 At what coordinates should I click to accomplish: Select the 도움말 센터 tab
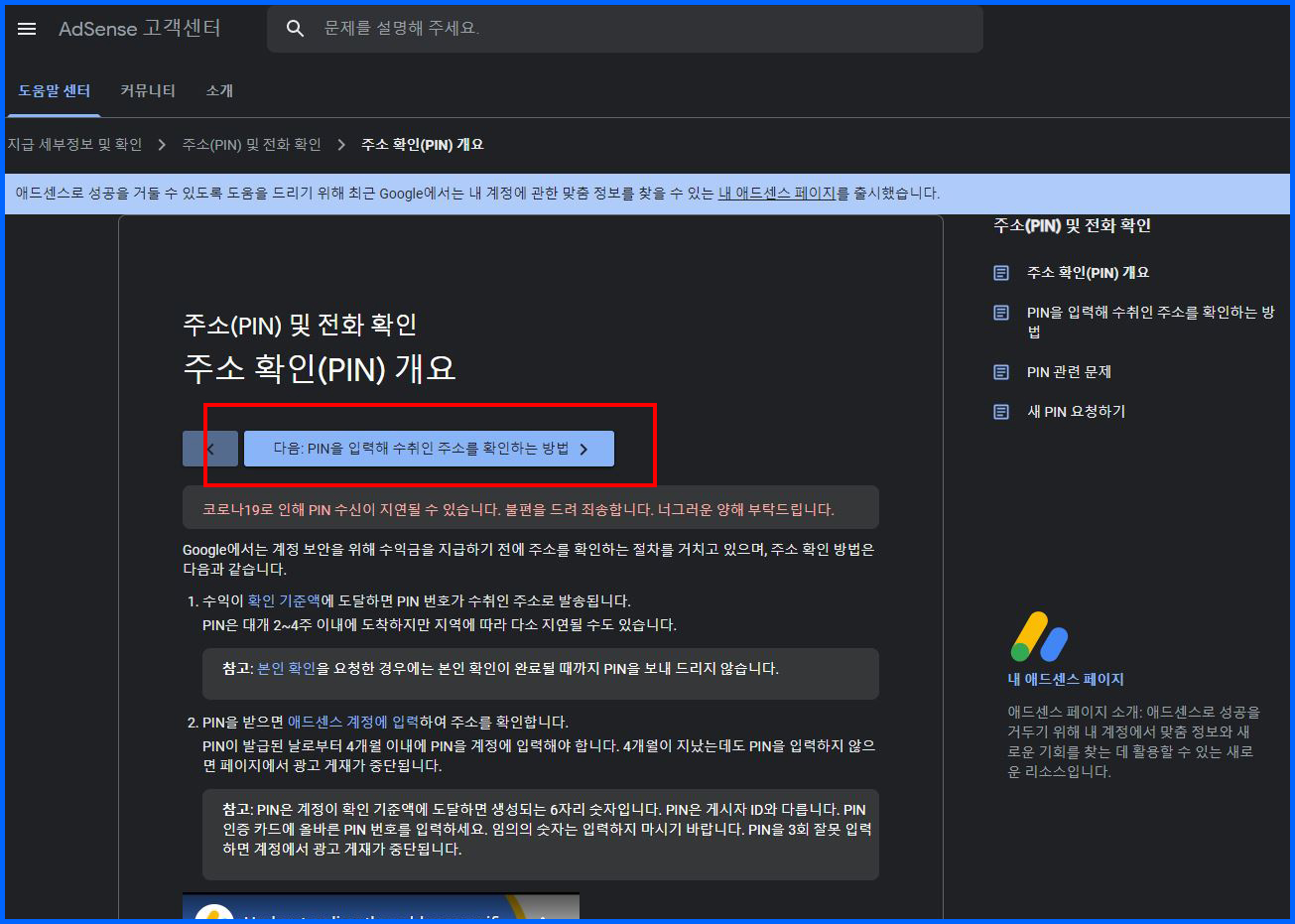point(55,90)
